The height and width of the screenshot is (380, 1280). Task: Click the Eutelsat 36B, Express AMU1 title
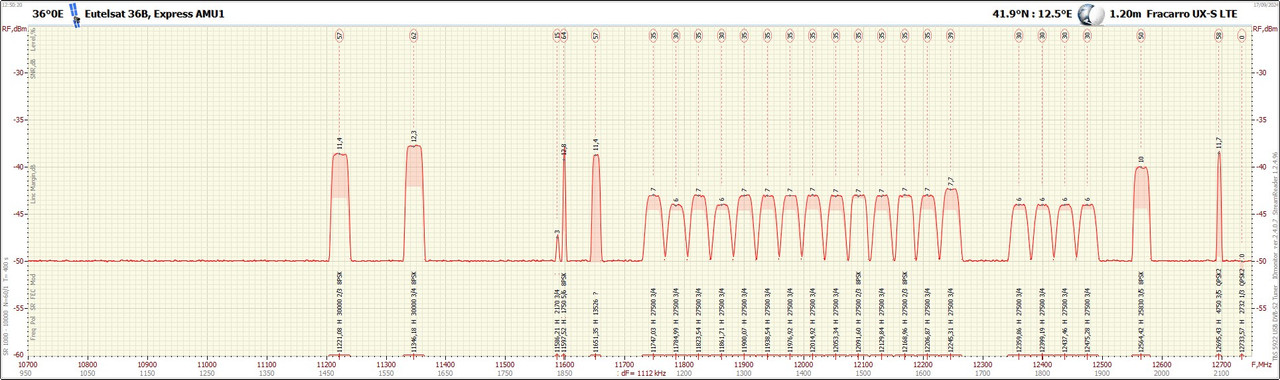[155, 15]
